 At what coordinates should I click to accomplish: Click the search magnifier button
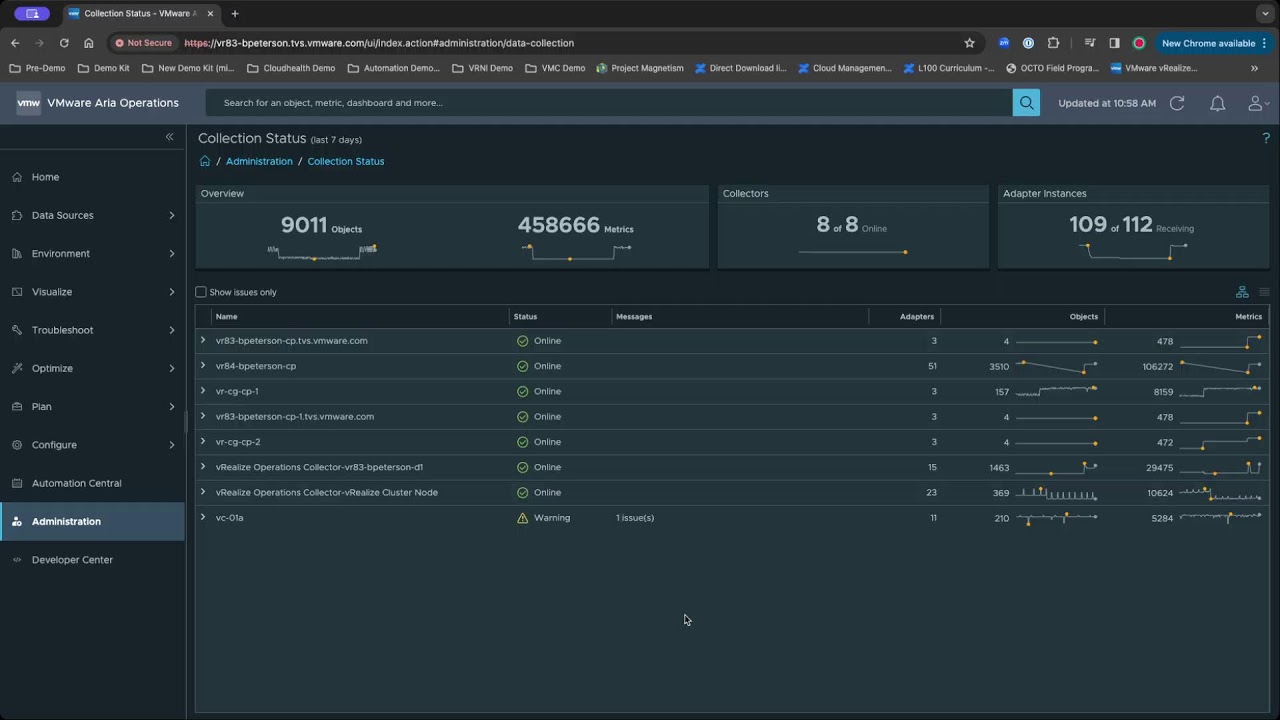click(x=1026, y=103)
